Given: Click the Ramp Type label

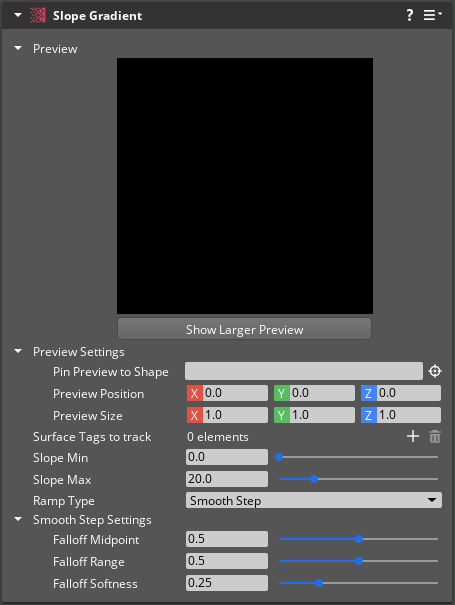Looking at the screenshot, I should (64, 501).
